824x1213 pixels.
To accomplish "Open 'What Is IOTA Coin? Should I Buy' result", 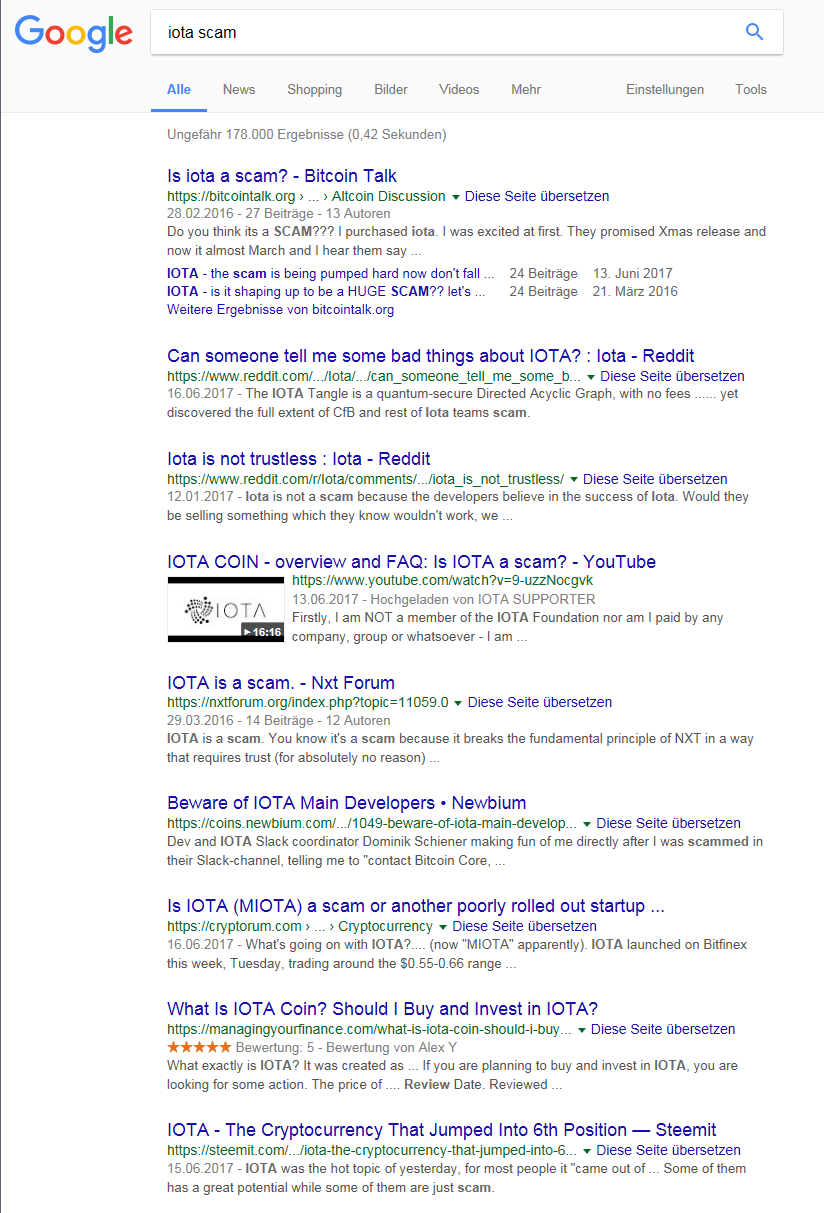I will (x=383, y=1009).
